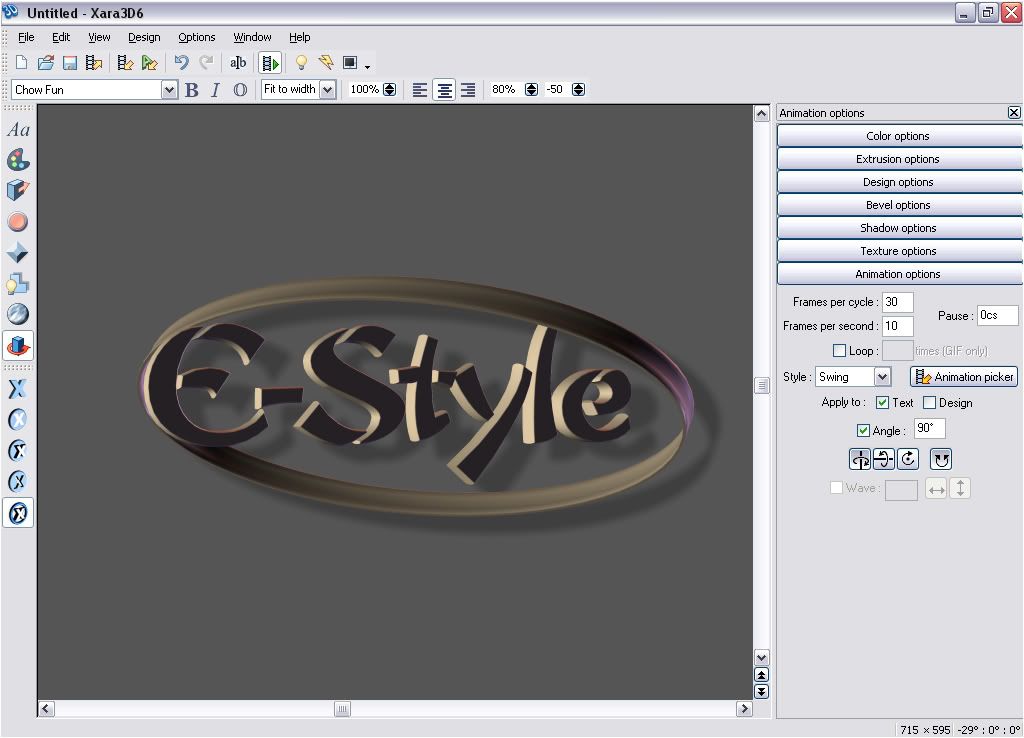Enable the Loop checkbox
Image resolution: width=1024 pixels, height=738 pixels.
(x=839, y=351)
